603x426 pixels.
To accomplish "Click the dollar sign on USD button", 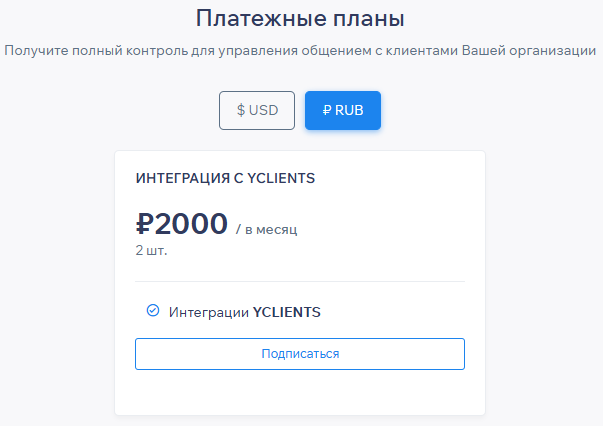I will pyautogui.click(x=241, y=111).
